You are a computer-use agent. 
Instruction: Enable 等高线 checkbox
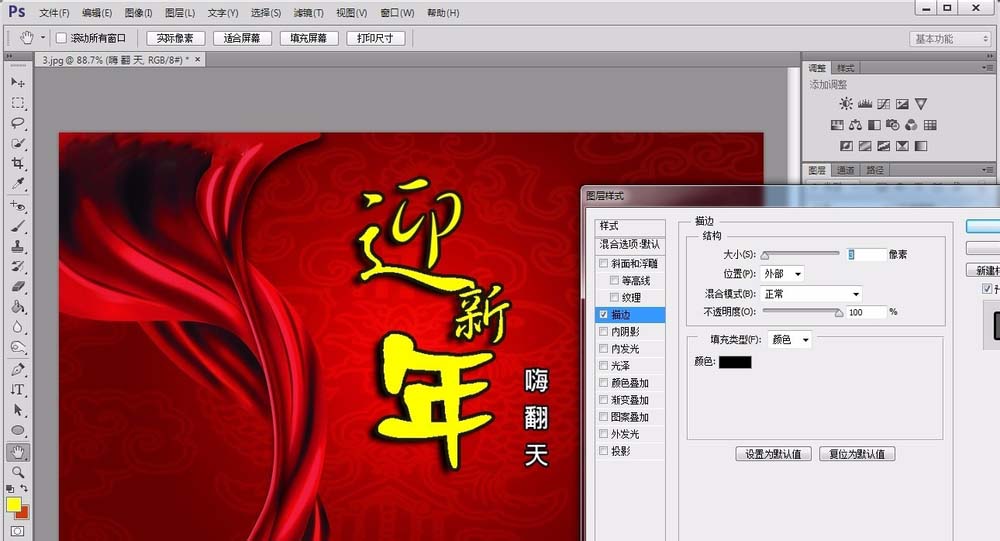pos(614,280)
